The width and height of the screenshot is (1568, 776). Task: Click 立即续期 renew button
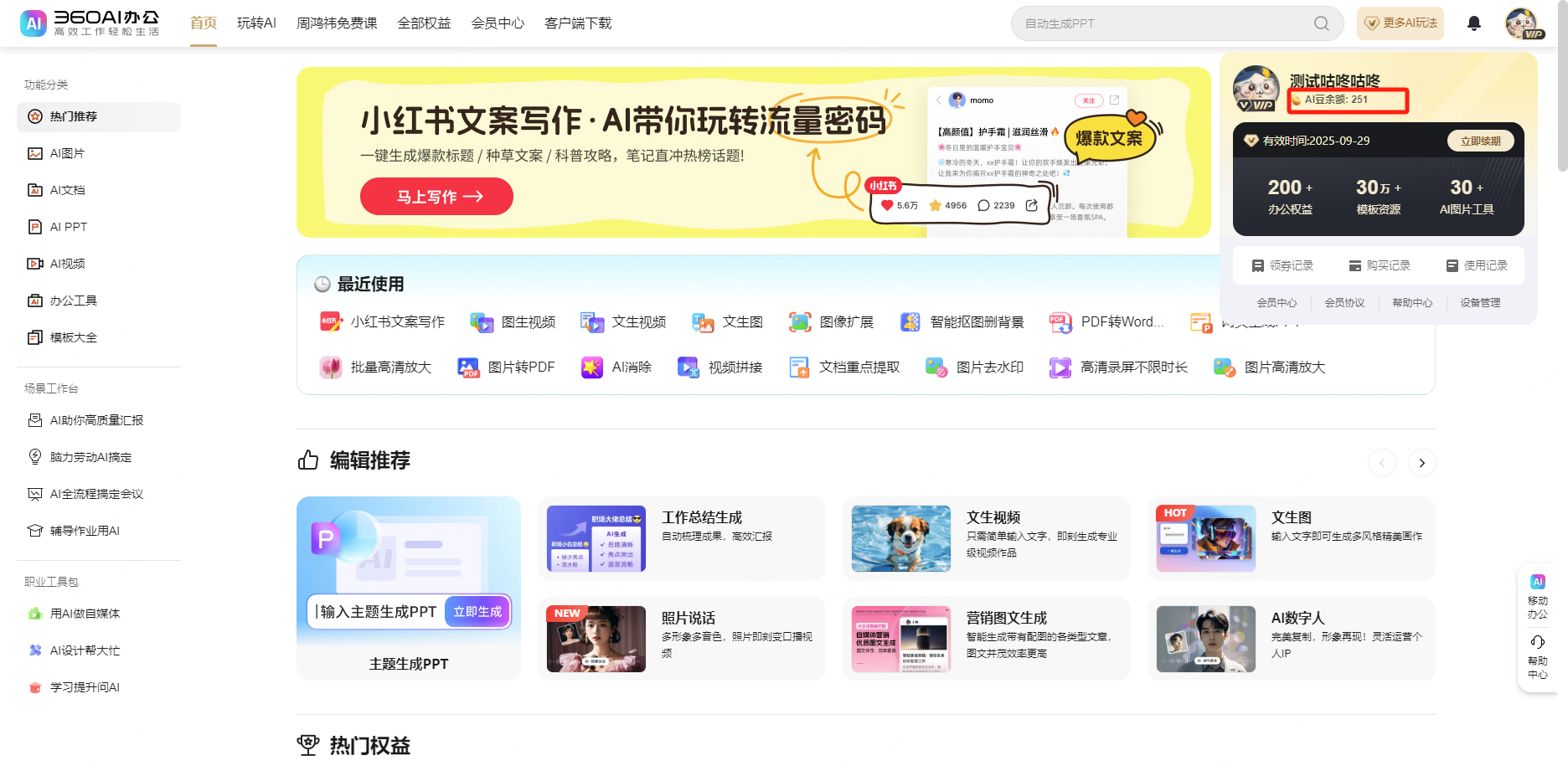click(1480, 141)
